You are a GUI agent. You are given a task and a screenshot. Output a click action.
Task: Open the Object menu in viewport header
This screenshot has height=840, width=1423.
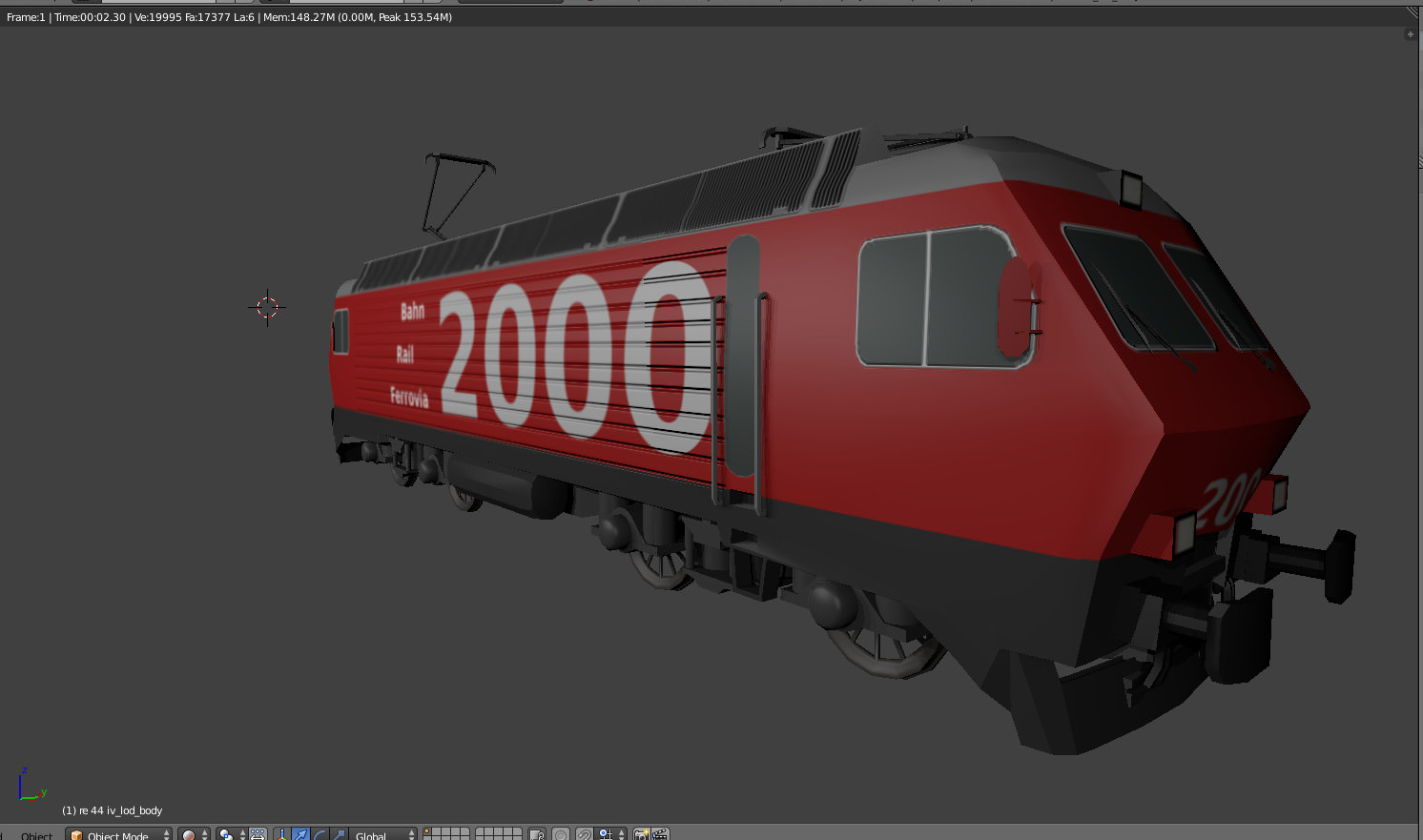[x=37, y=835]
